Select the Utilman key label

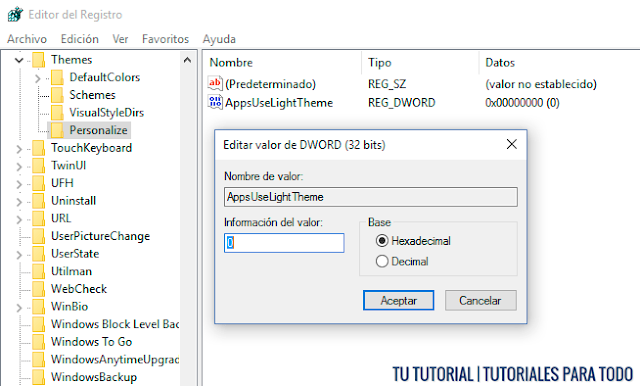71,271
